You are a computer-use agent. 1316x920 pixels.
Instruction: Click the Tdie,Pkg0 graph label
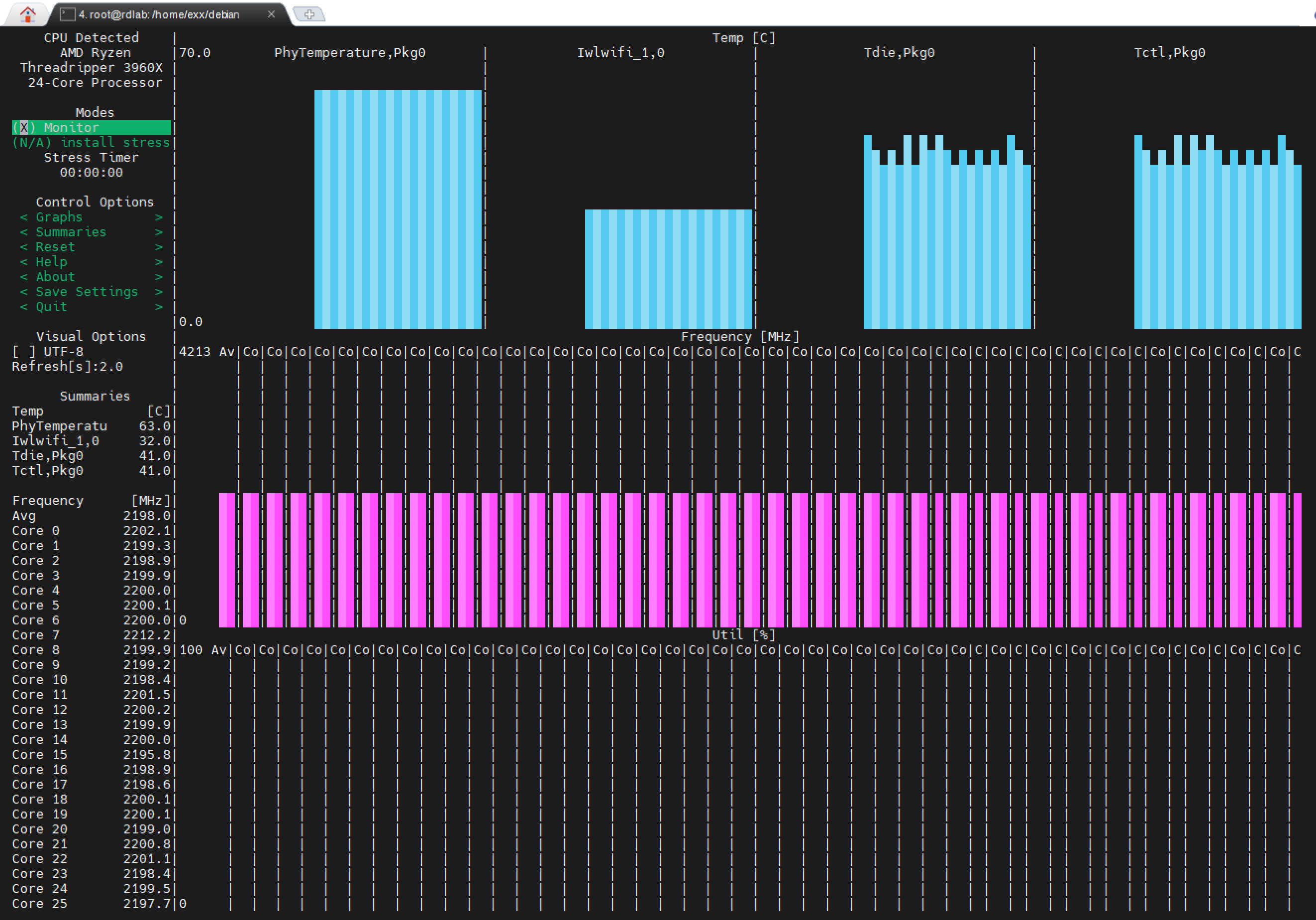pyautogui.click(x=899, y=53)
